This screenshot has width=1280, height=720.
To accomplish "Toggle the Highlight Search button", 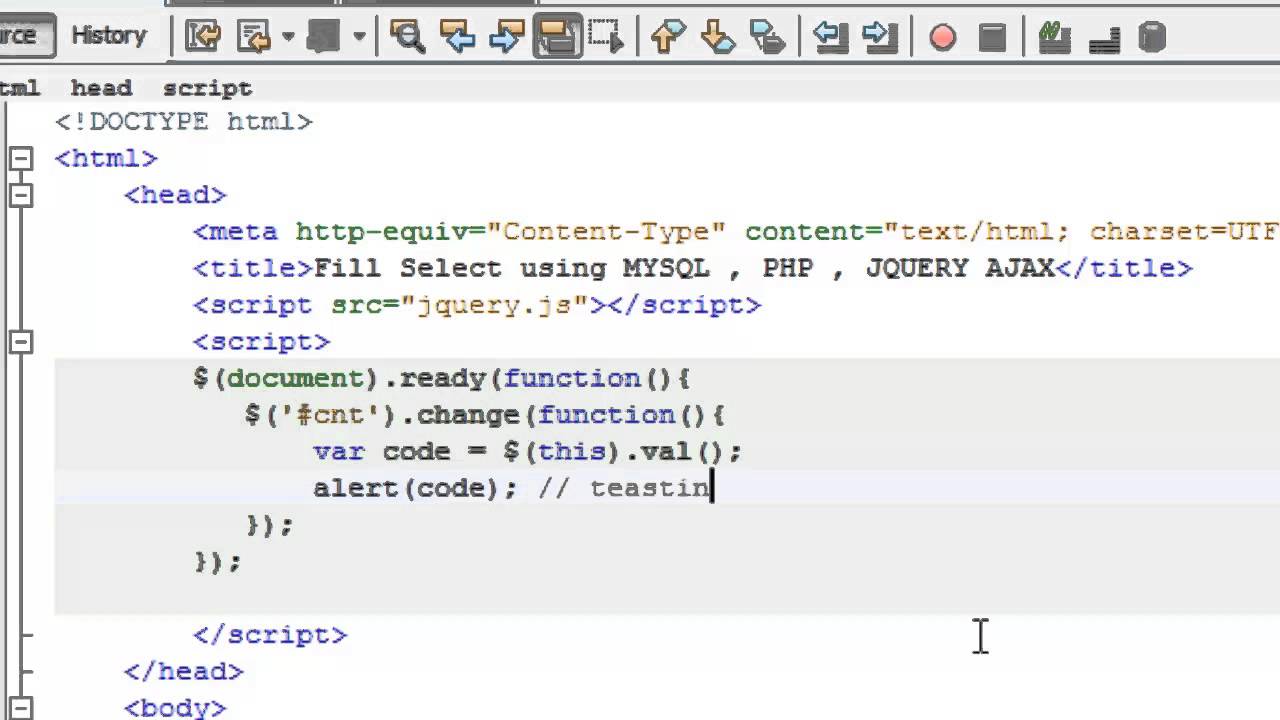I will coord(558,37).
